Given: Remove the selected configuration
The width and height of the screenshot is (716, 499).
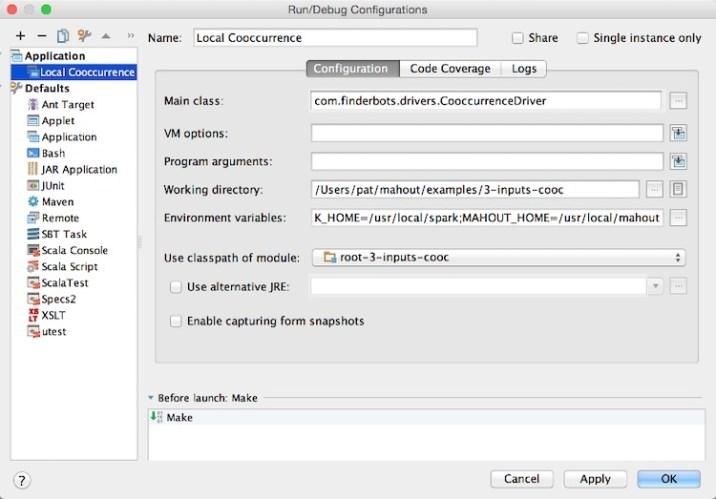Looking at the screenshot, I should click(42, 36).
